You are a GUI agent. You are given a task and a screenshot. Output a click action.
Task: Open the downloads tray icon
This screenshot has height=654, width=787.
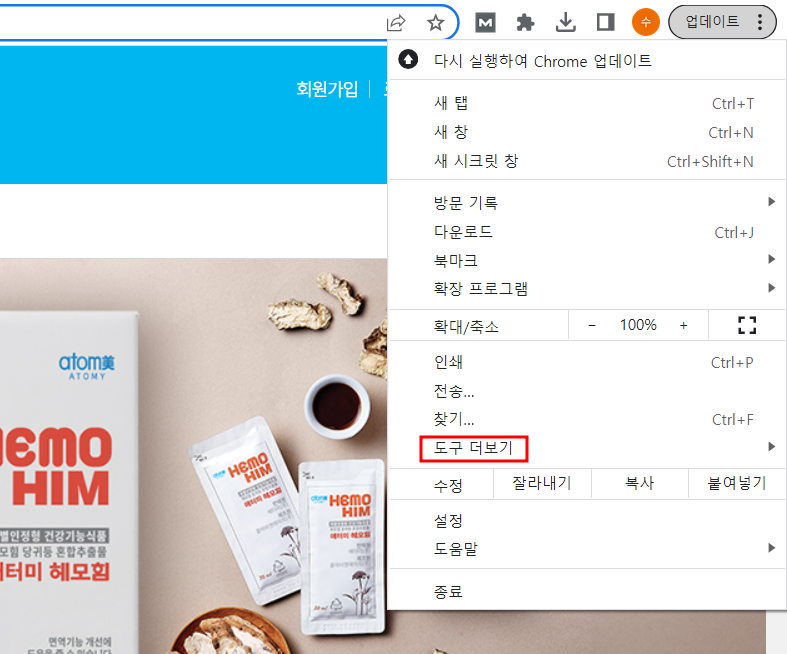click(x=566, y=23)
